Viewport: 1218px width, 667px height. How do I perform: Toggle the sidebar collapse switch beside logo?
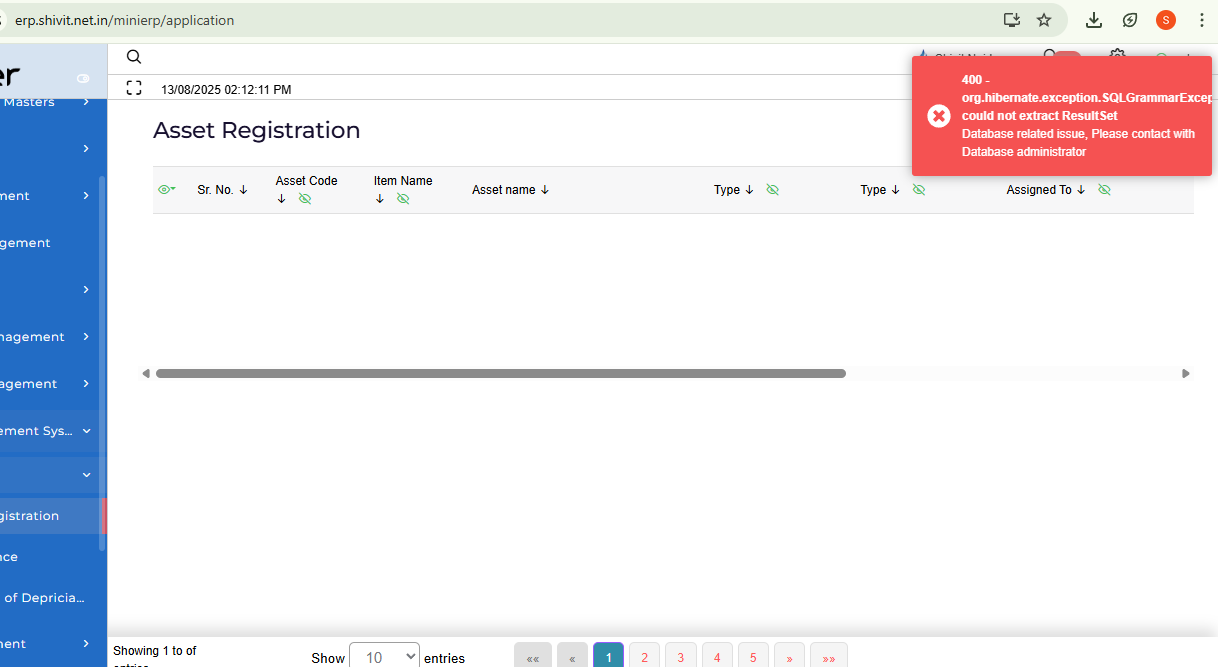click(83, 78)
